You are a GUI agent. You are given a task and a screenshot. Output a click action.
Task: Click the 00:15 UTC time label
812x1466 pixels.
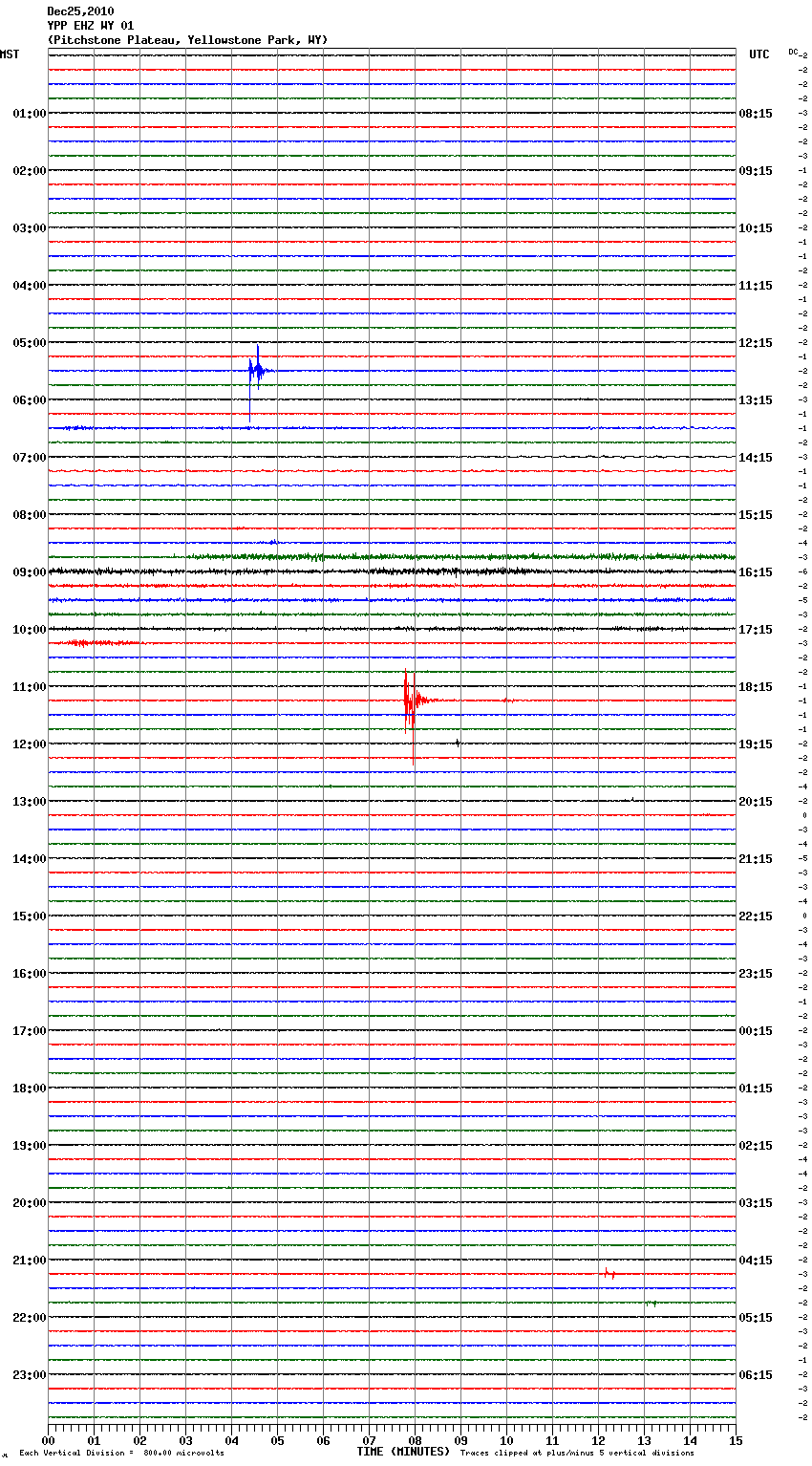pyautogui.click(x=756, y=1031)
